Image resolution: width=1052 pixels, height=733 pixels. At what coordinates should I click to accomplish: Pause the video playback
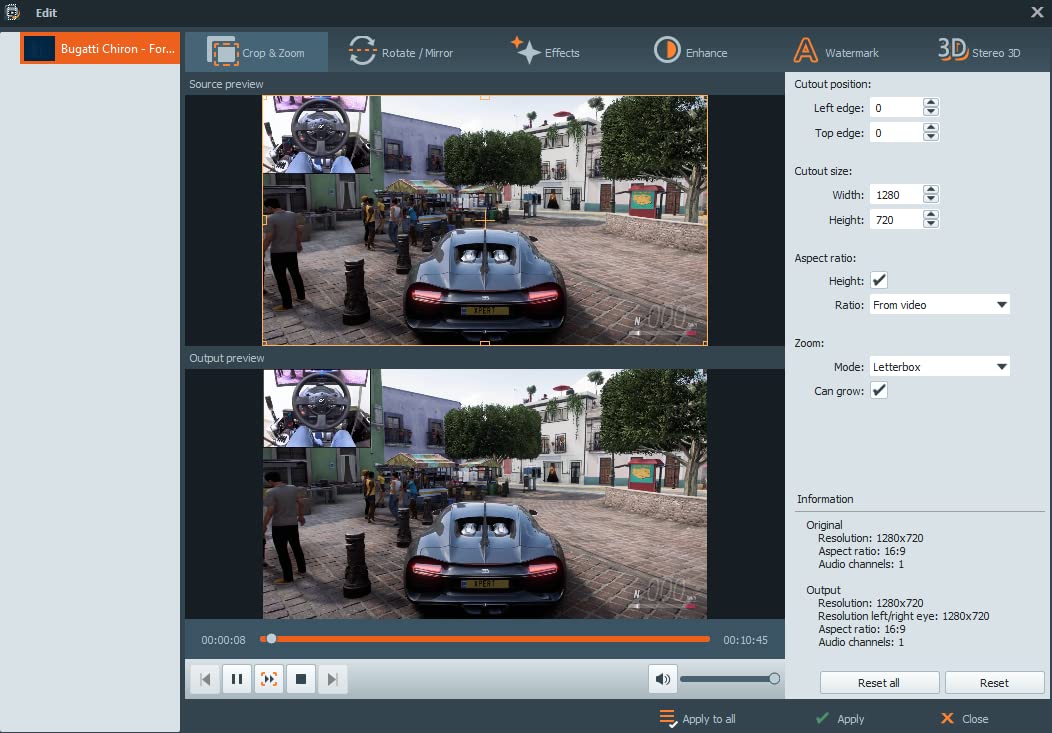(237, 679)
